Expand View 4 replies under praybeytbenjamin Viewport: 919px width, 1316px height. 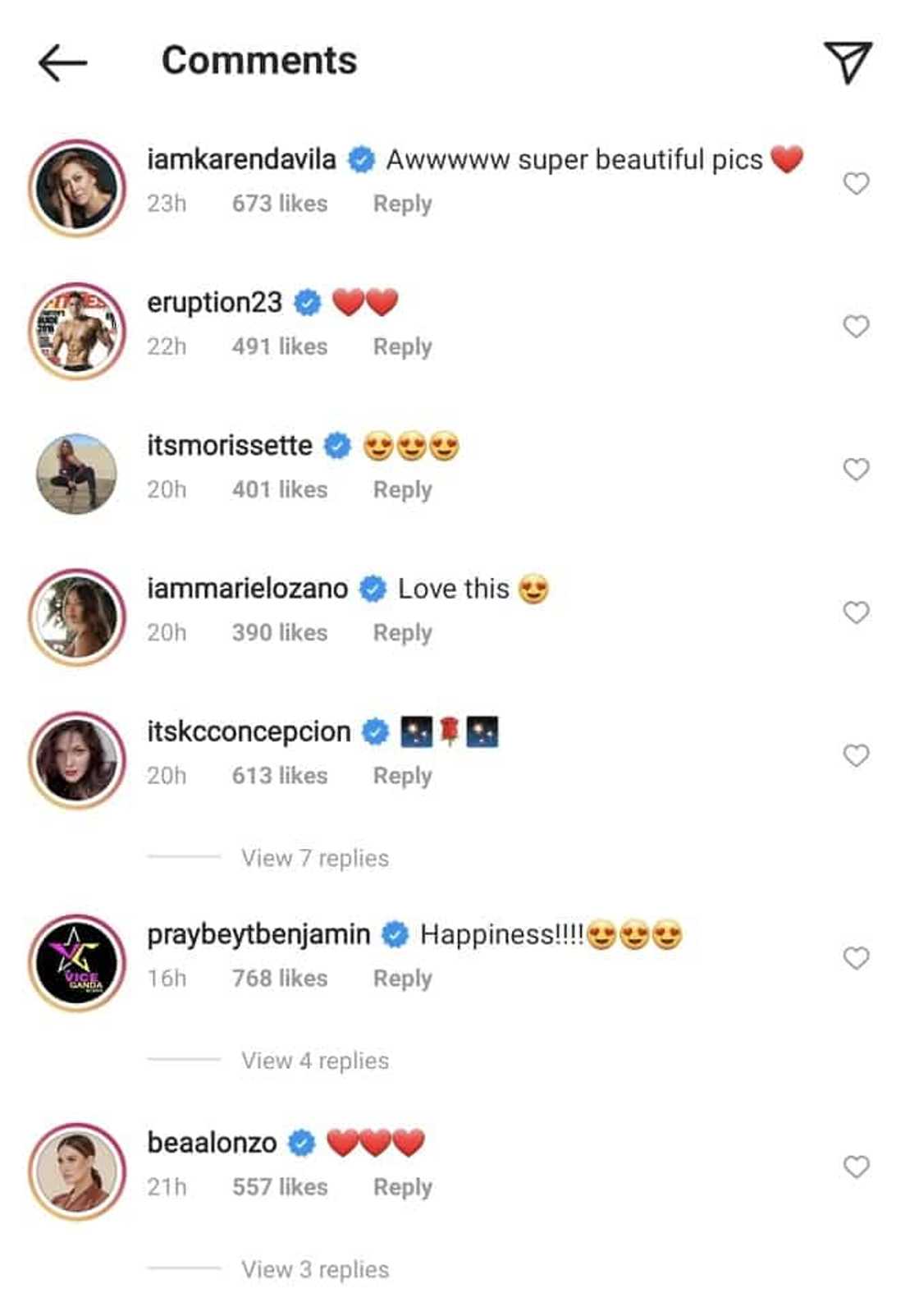314,1061
